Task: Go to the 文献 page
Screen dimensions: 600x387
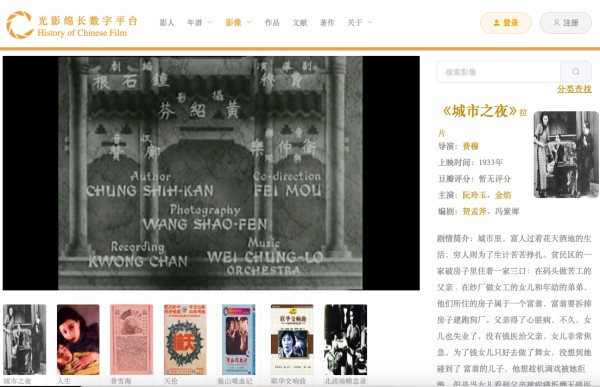Action: coord(300,23)
